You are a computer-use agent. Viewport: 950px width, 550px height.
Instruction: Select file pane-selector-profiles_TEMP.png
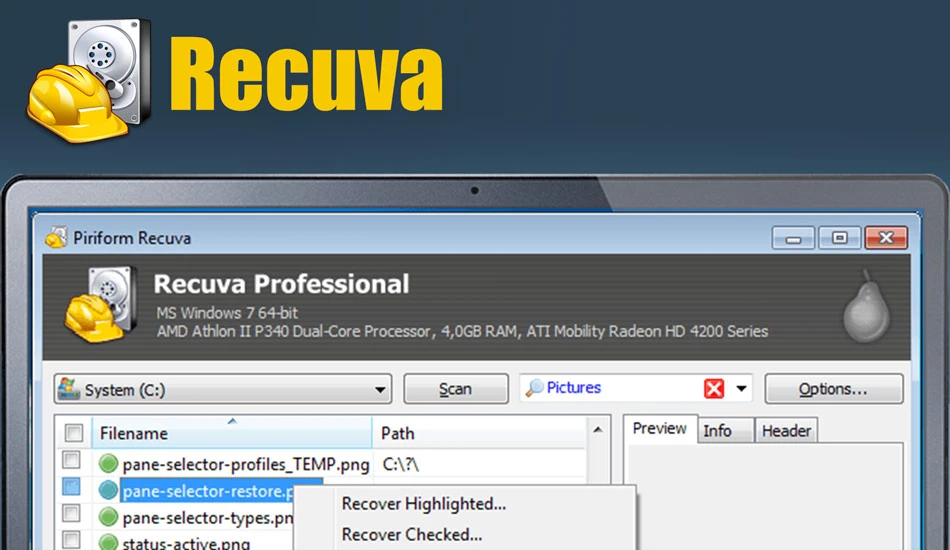click(x=245, y=465)
